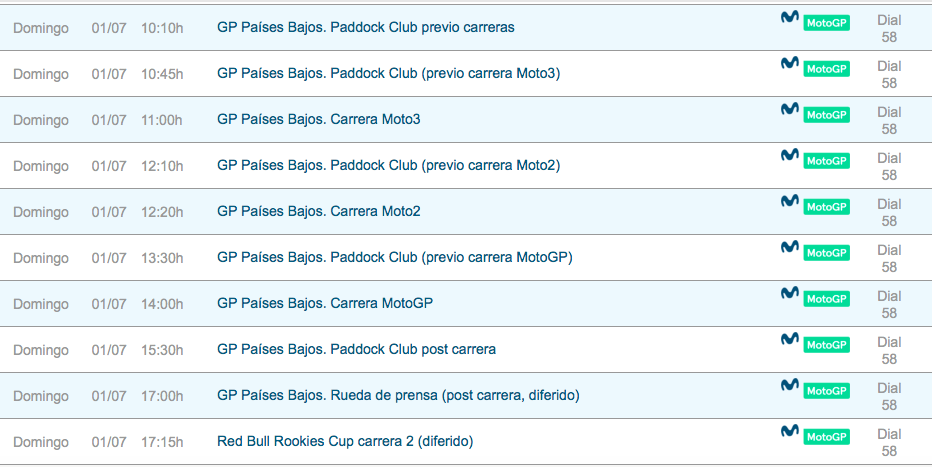Screen dimensions: 932x467
Task: Open Red Bull Rookies Cup carrera 2
Action: [344, 441]
